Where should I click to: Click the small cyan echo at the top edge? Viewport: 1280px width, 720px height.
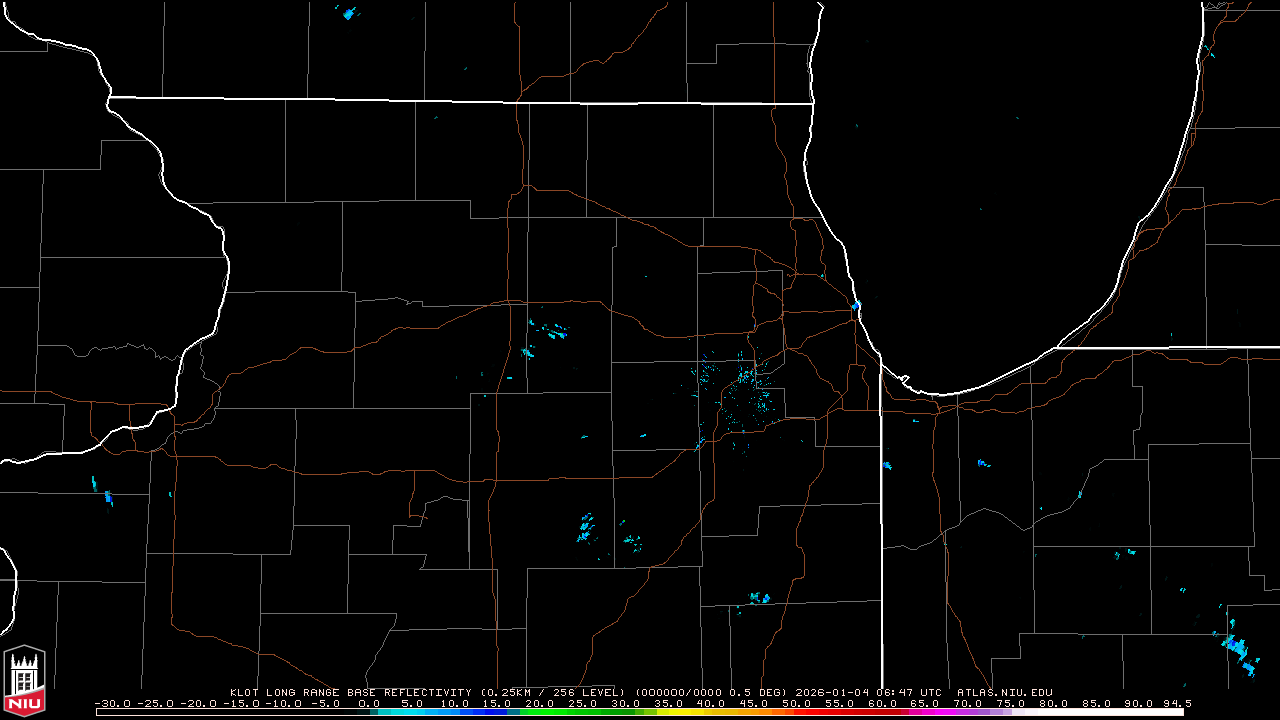[349, 13]
